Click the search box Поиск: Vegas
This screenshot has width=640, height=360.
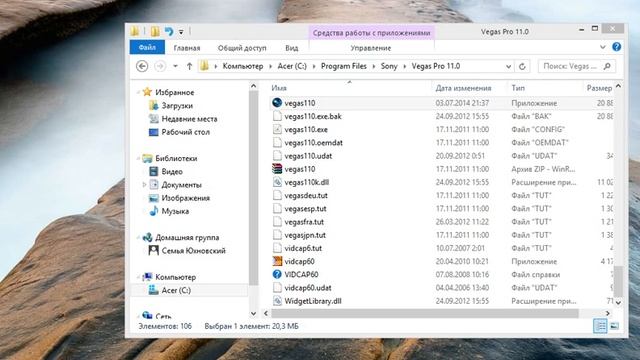(x=571, y=66)
